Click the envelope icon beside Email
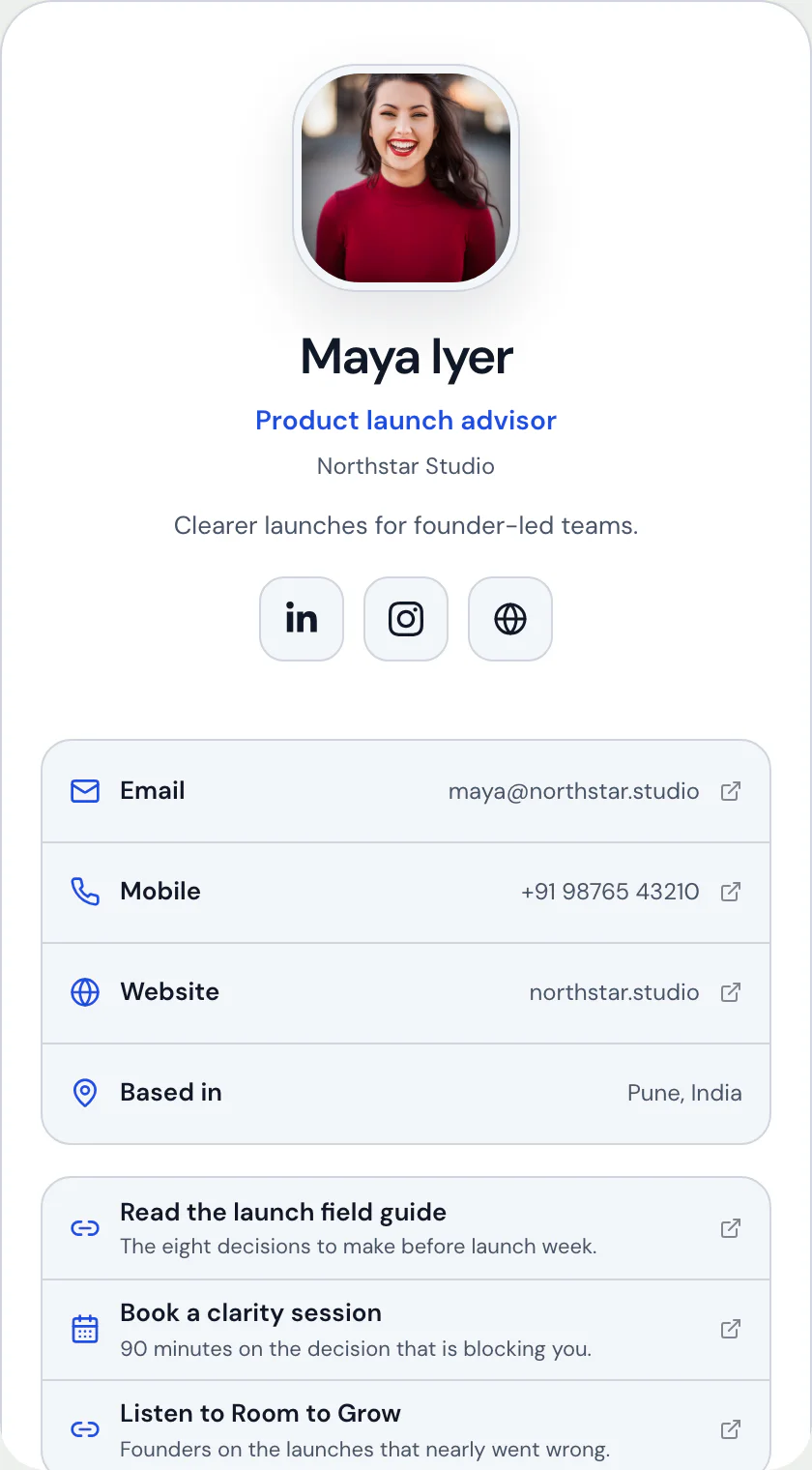 click(x=85, y=791)
